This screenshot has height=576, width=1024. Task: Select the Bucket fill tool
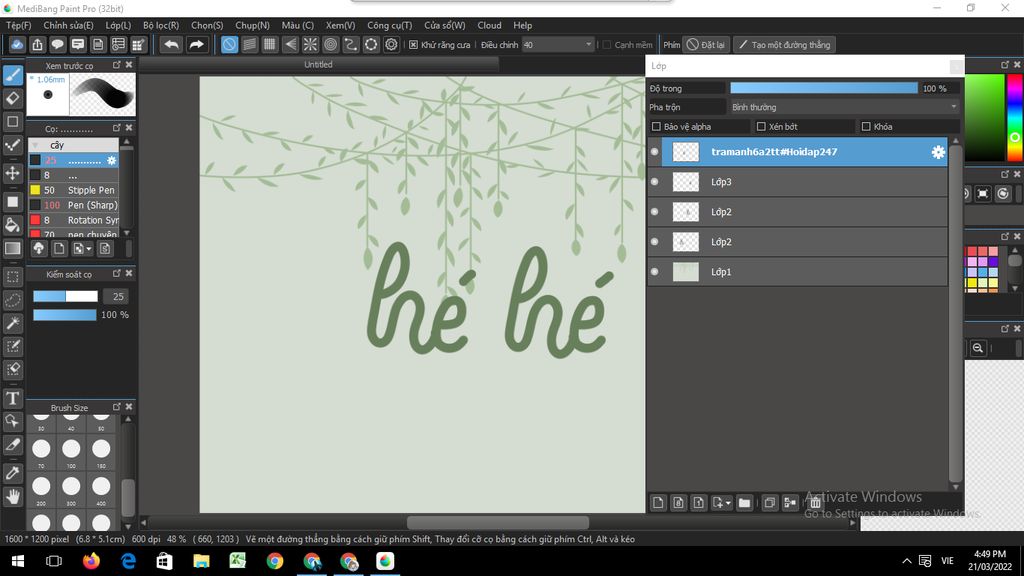pos(13,225)
